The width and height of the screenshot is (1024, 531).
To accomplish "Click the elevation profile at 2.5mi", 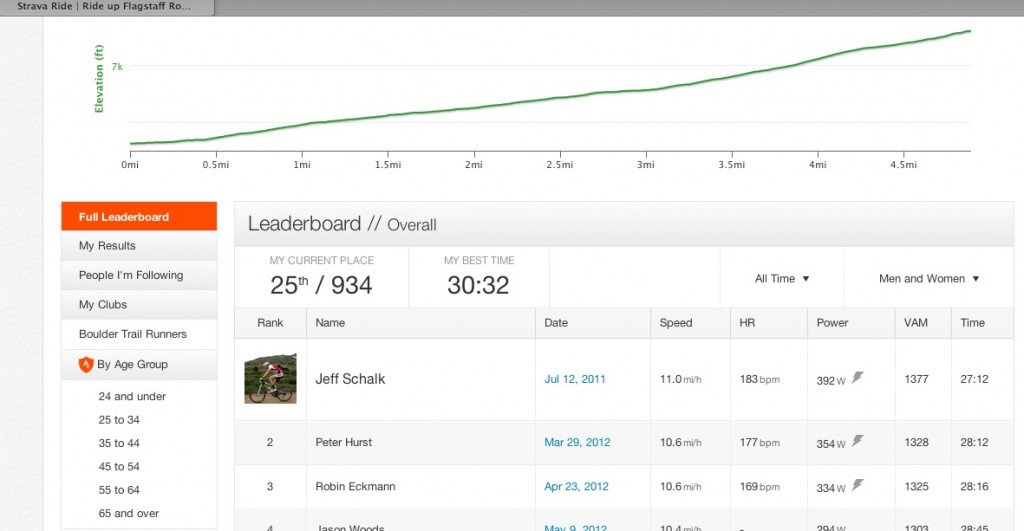I will 559,98.
